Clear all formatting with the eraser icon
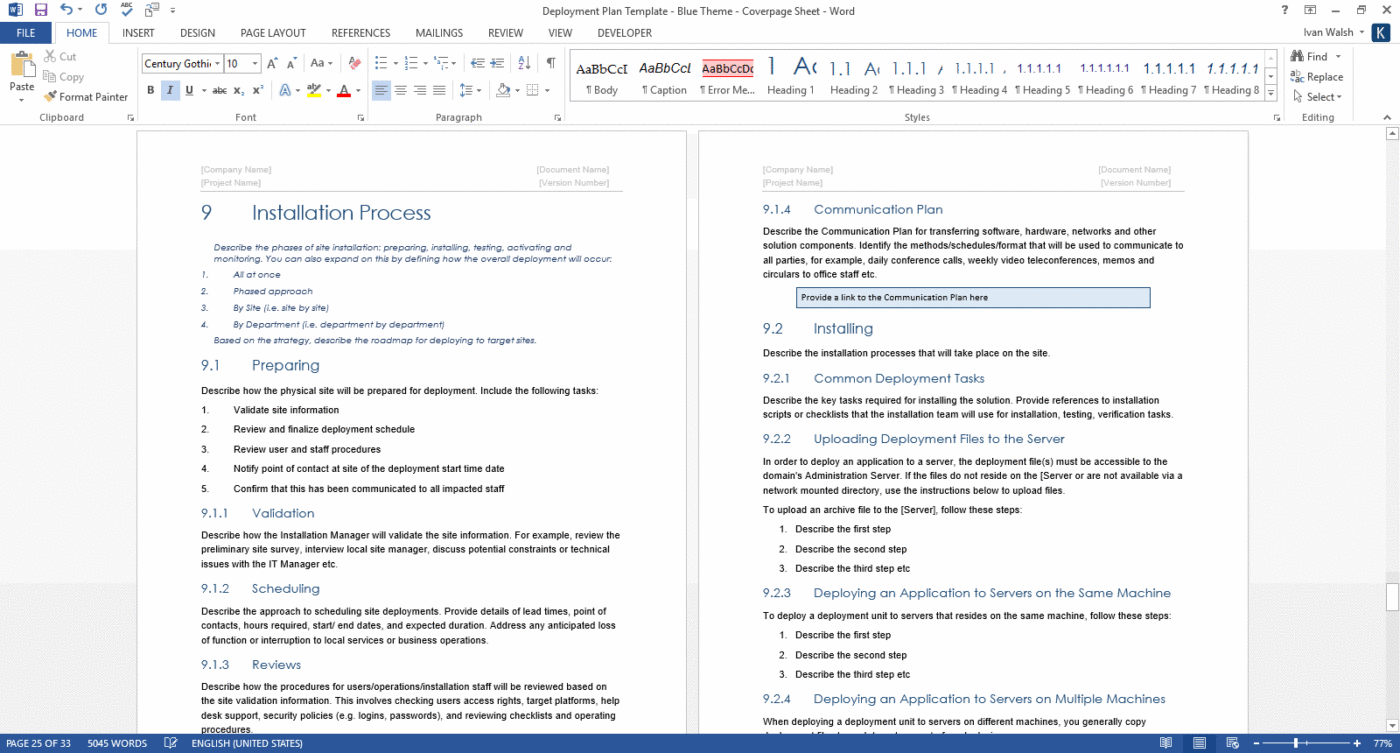 353,62
